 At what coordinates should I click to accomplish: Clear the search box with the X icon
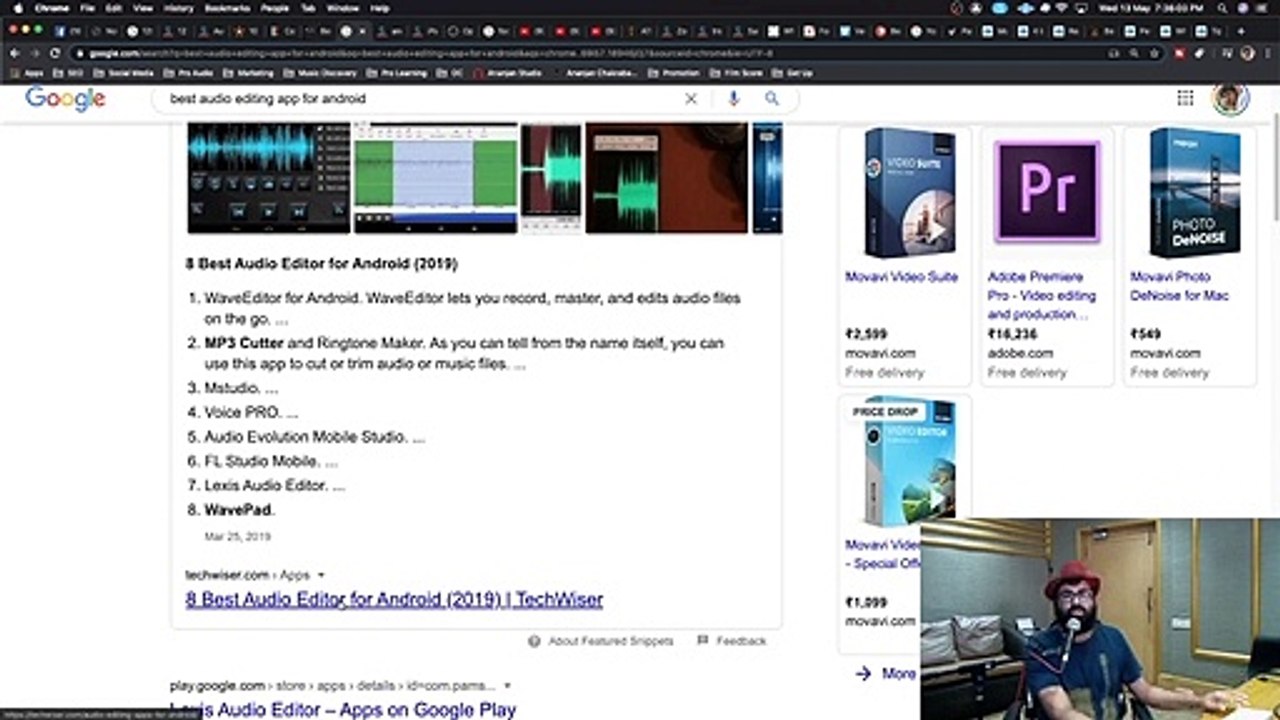(x=690, y=98)
